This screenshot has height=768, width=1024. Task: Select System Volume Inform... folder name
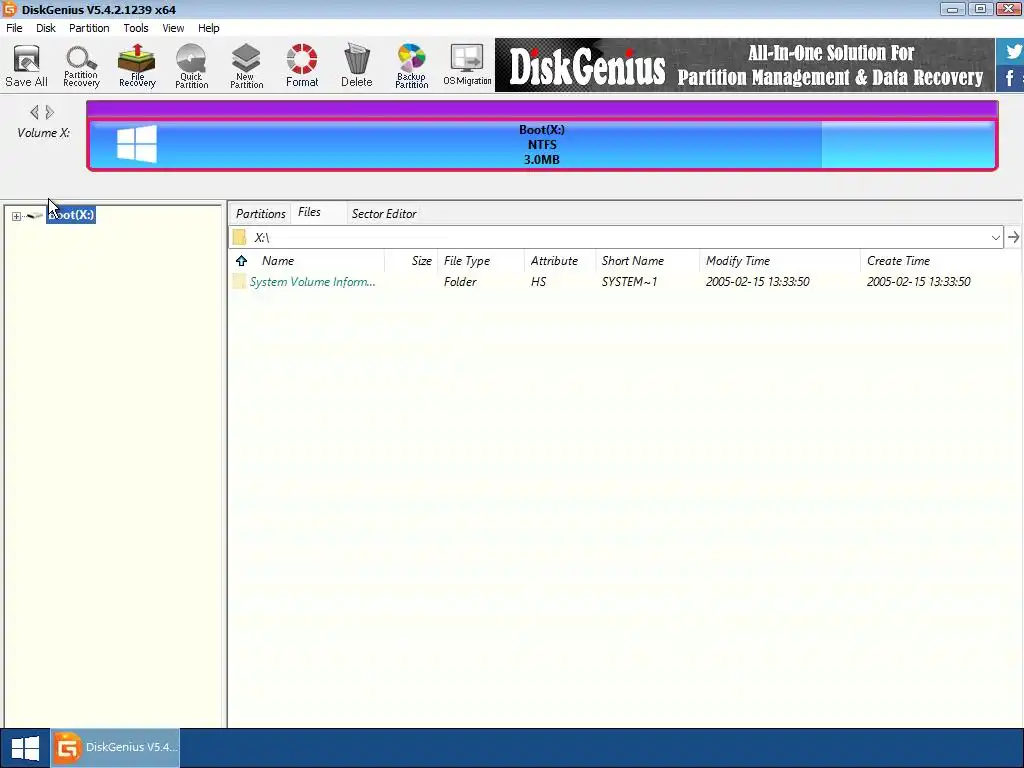coord(313,282)
